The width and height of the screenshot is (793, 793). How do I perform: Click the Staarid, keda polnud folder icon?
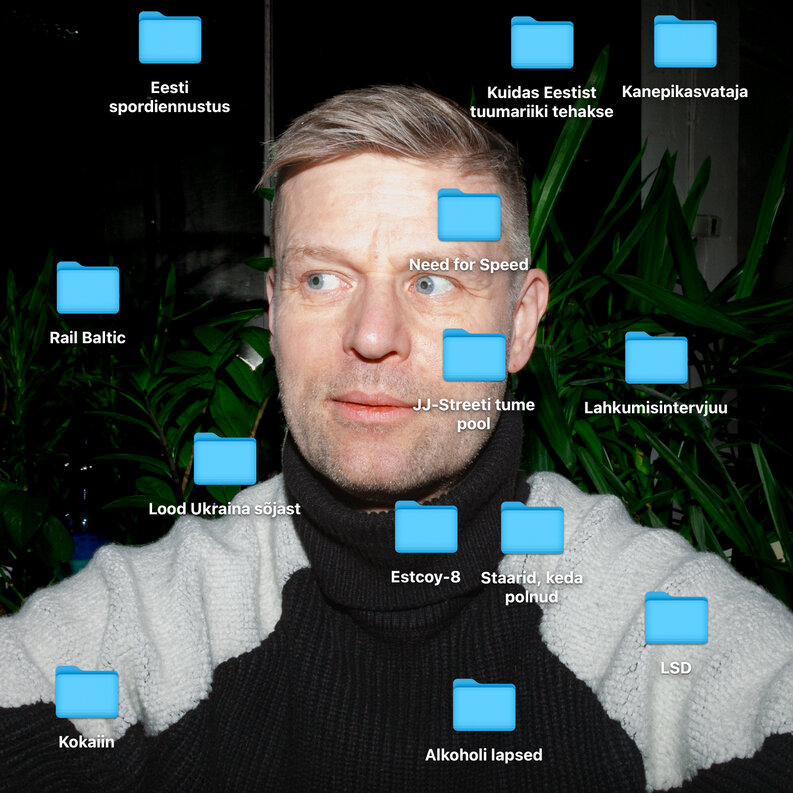[x=531, y=528]
